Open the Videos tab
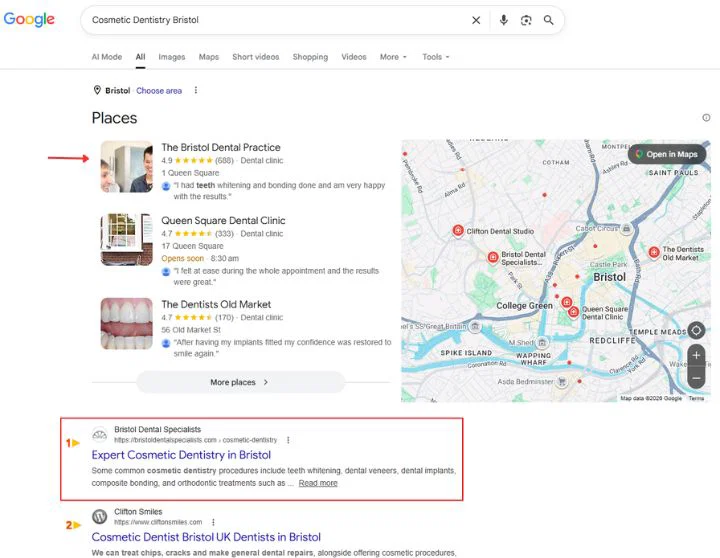Screen dimensions: 720x558 [x=354, y=57]
